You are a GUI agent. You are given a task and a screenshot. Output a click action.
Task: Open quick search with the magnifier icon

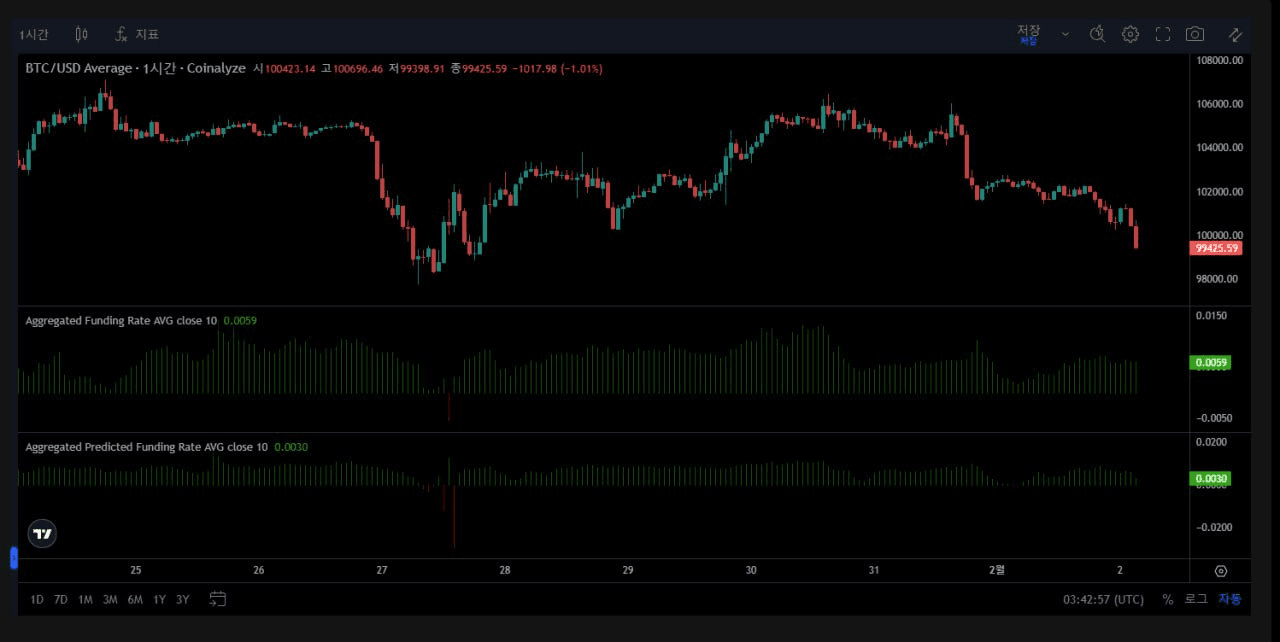coord(1097,33)
